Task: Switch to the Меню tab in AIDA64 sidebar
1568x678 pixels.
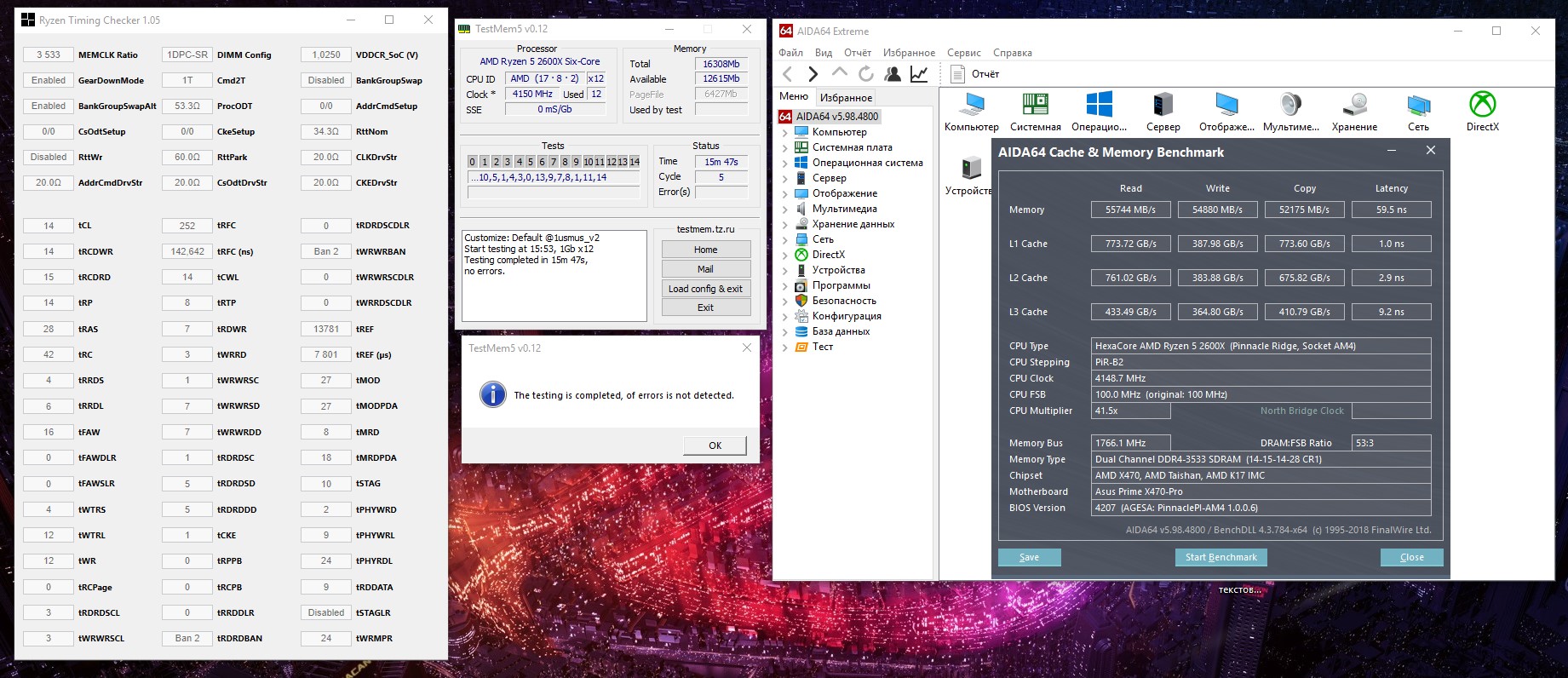Action: [794, 97]
